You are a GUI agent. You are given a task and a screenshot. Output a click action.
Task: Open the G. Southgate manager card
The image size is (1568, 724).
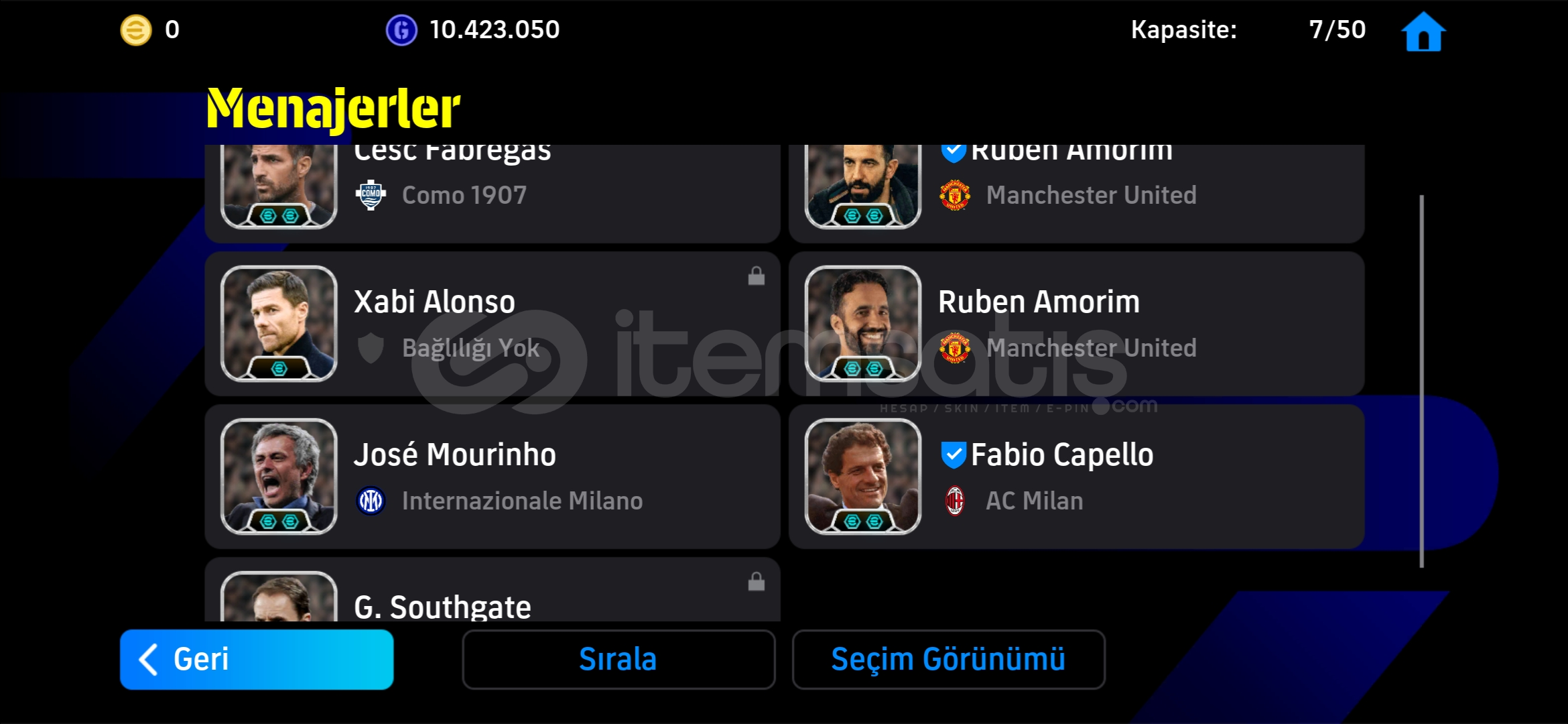coord(493,589)
